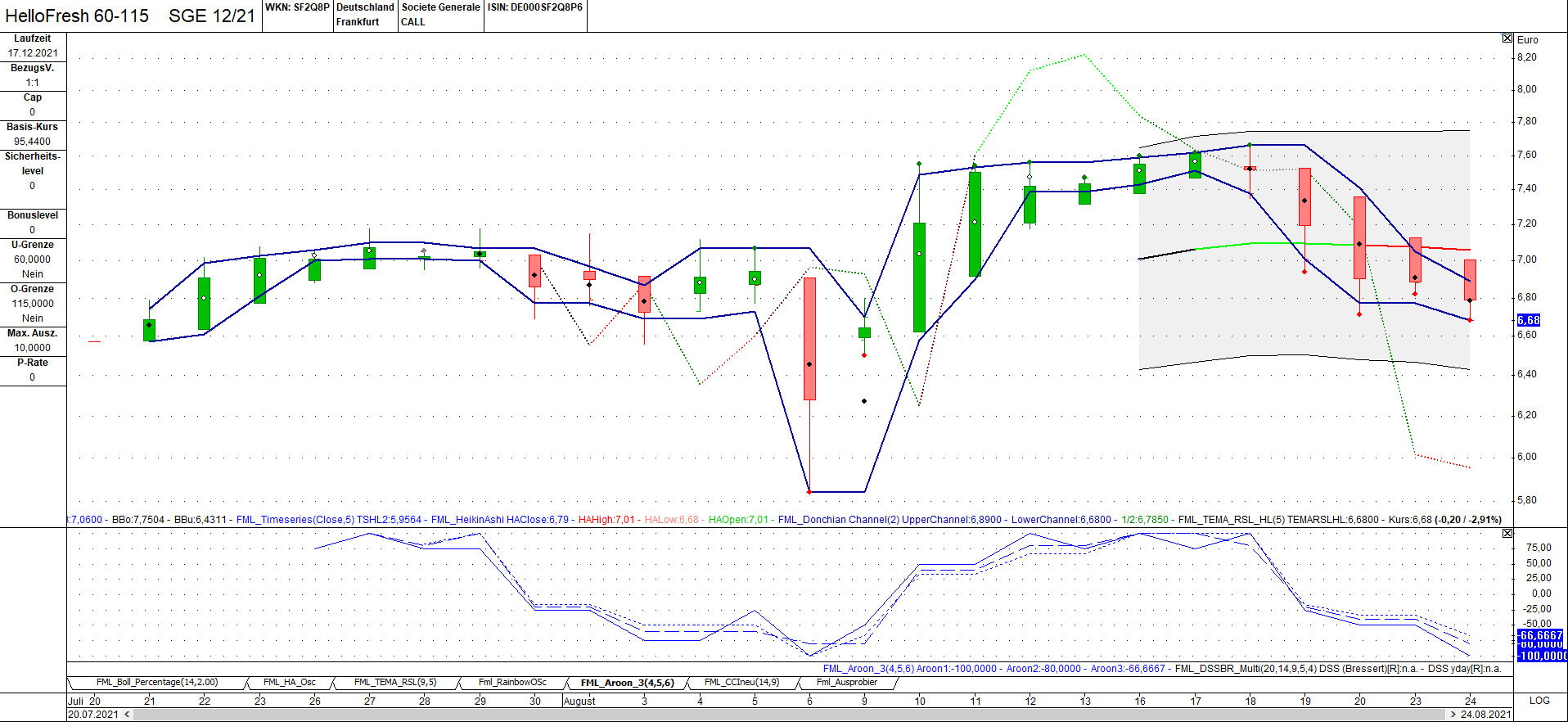Click the Bonuslevel label in the side panel
Image resolution: width=1568 pixels, height=722 pixels.
[x=33, y=215]
